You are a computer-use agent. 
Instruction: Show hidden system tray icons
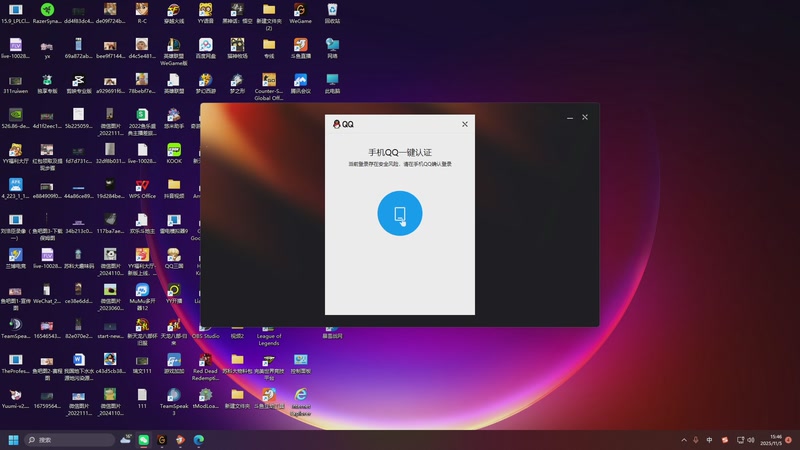pos(684,440)
